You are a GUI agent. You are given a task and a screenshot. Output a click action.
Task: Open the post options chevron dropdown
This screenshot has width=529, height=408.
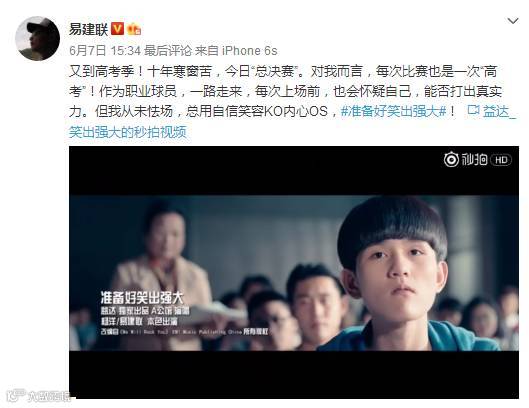coord(512,21)
